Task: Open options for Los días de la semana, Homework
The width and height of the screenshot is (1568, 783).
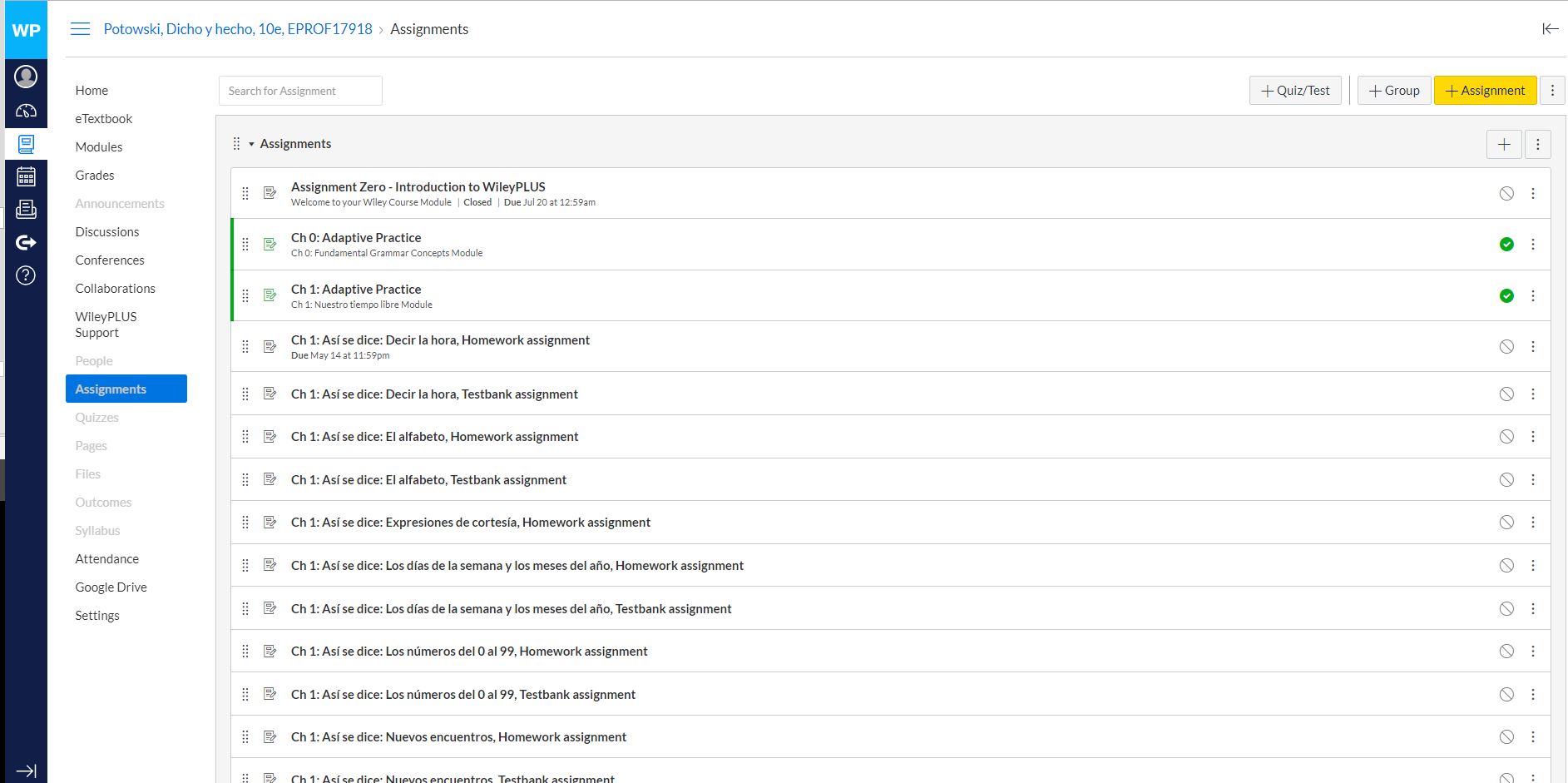Action: click(1532, 565)
